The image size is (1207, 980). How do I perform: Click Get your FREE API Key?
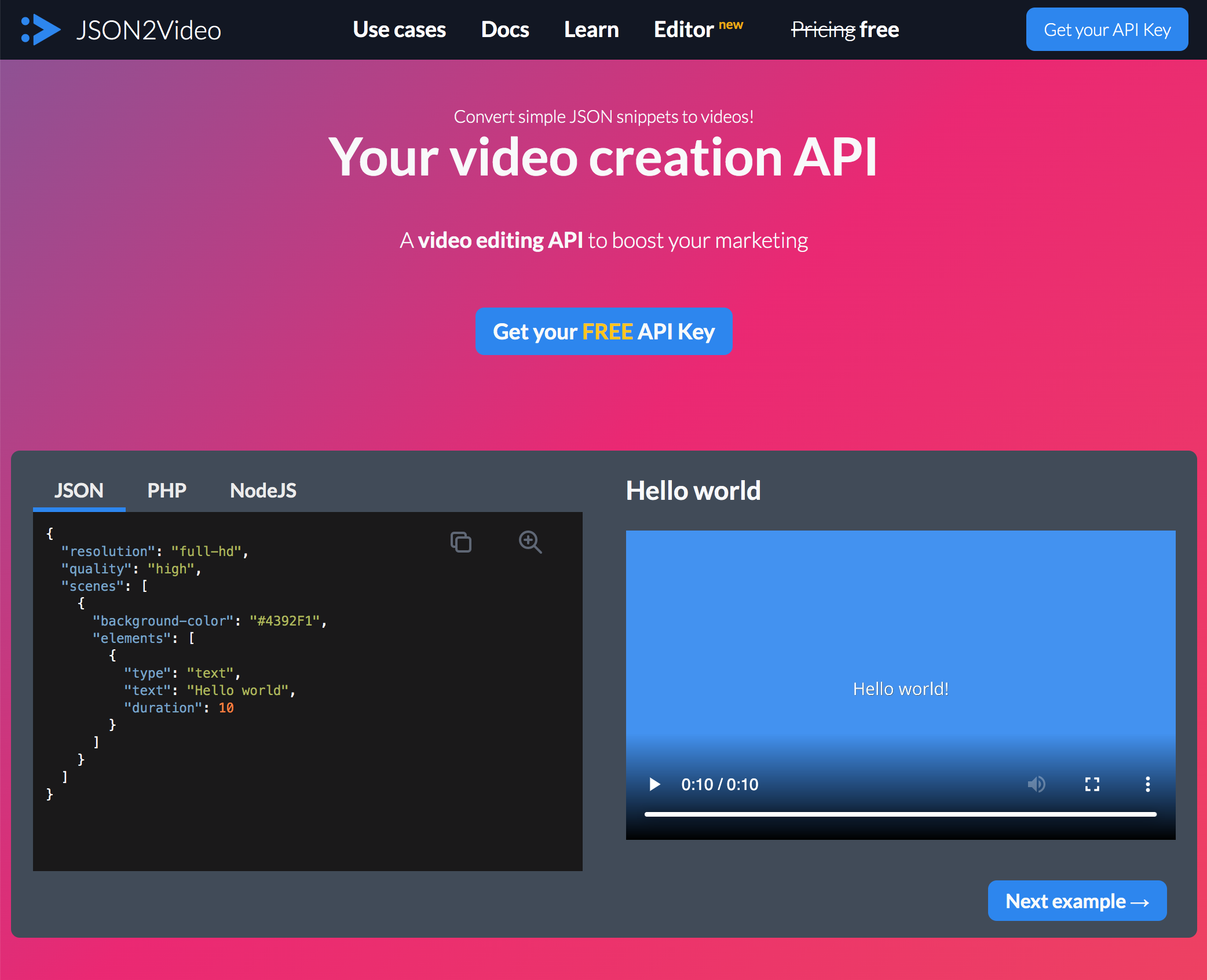603,332
